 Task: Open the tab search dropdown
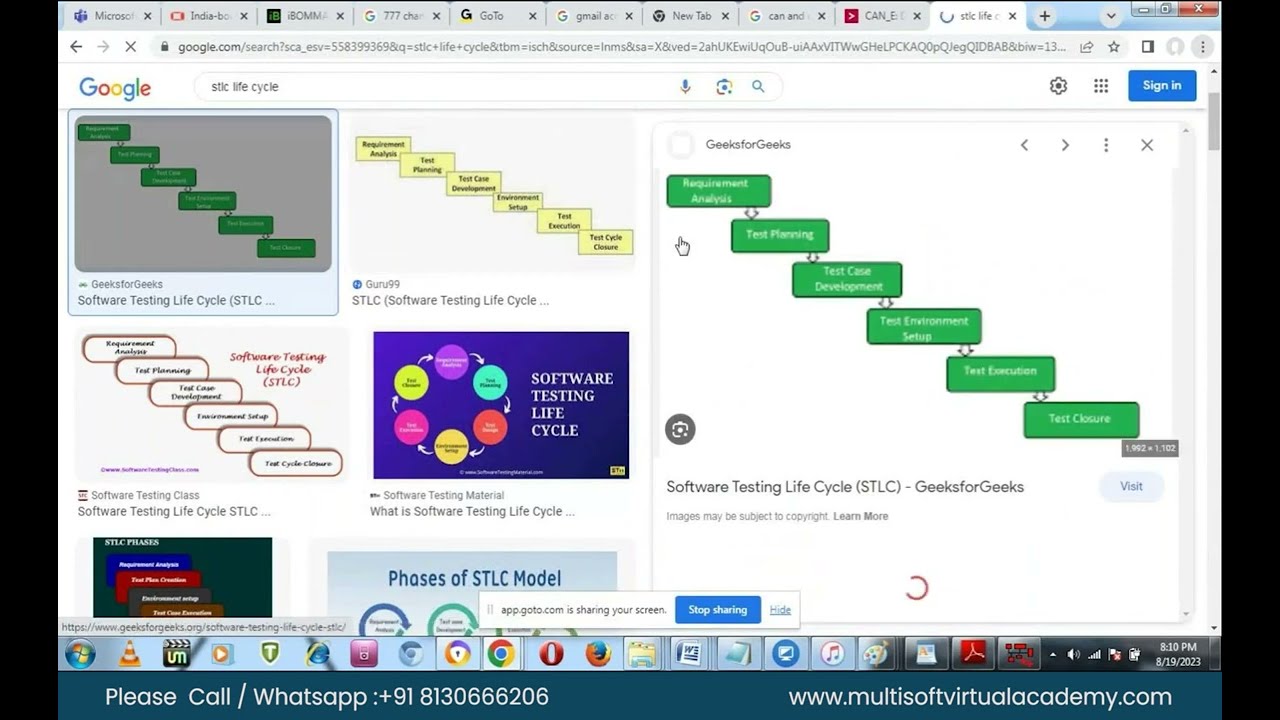[1110, 16]
